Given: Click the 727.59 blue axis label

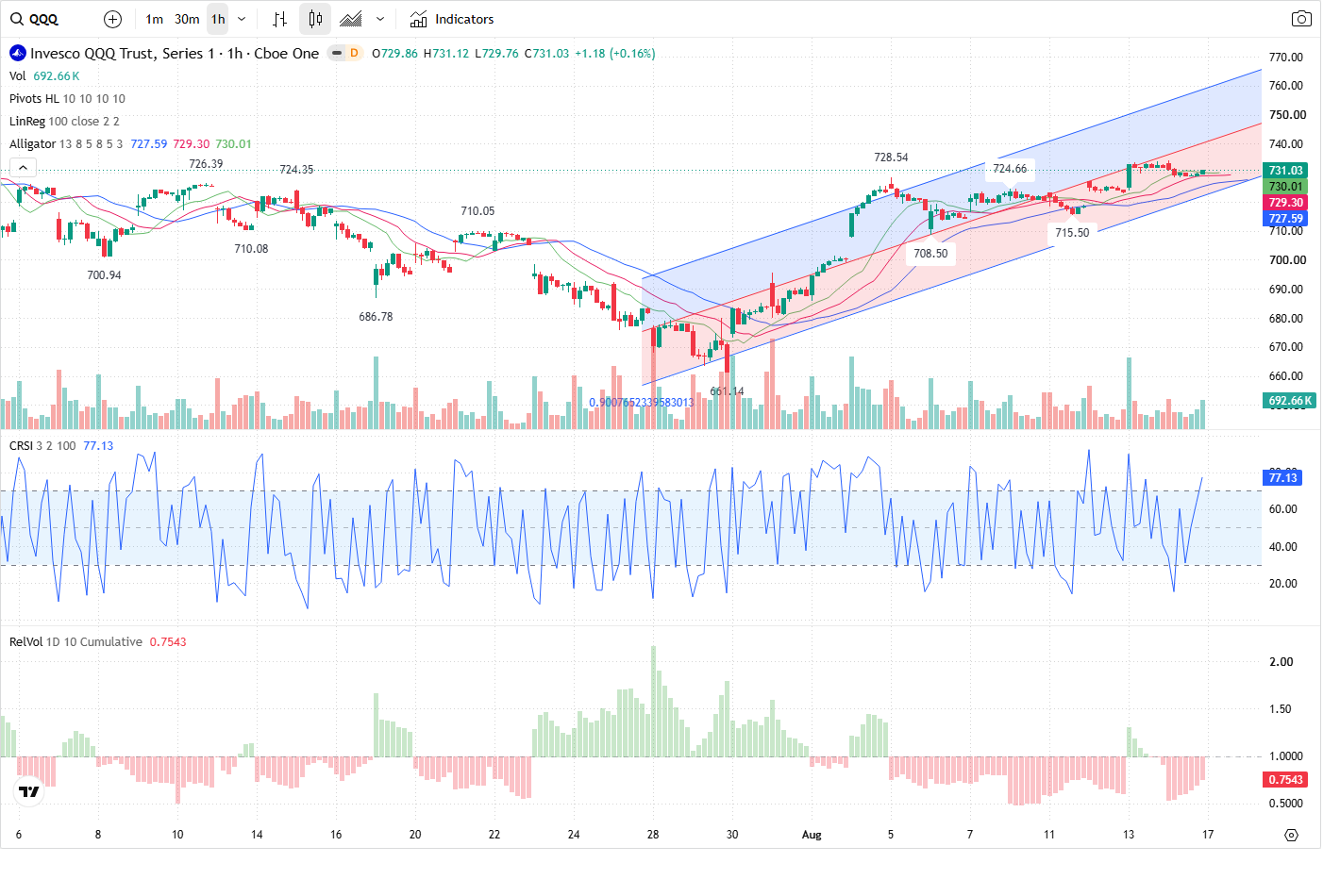Looking at the screenshot, I should (x=1285, y=219).
